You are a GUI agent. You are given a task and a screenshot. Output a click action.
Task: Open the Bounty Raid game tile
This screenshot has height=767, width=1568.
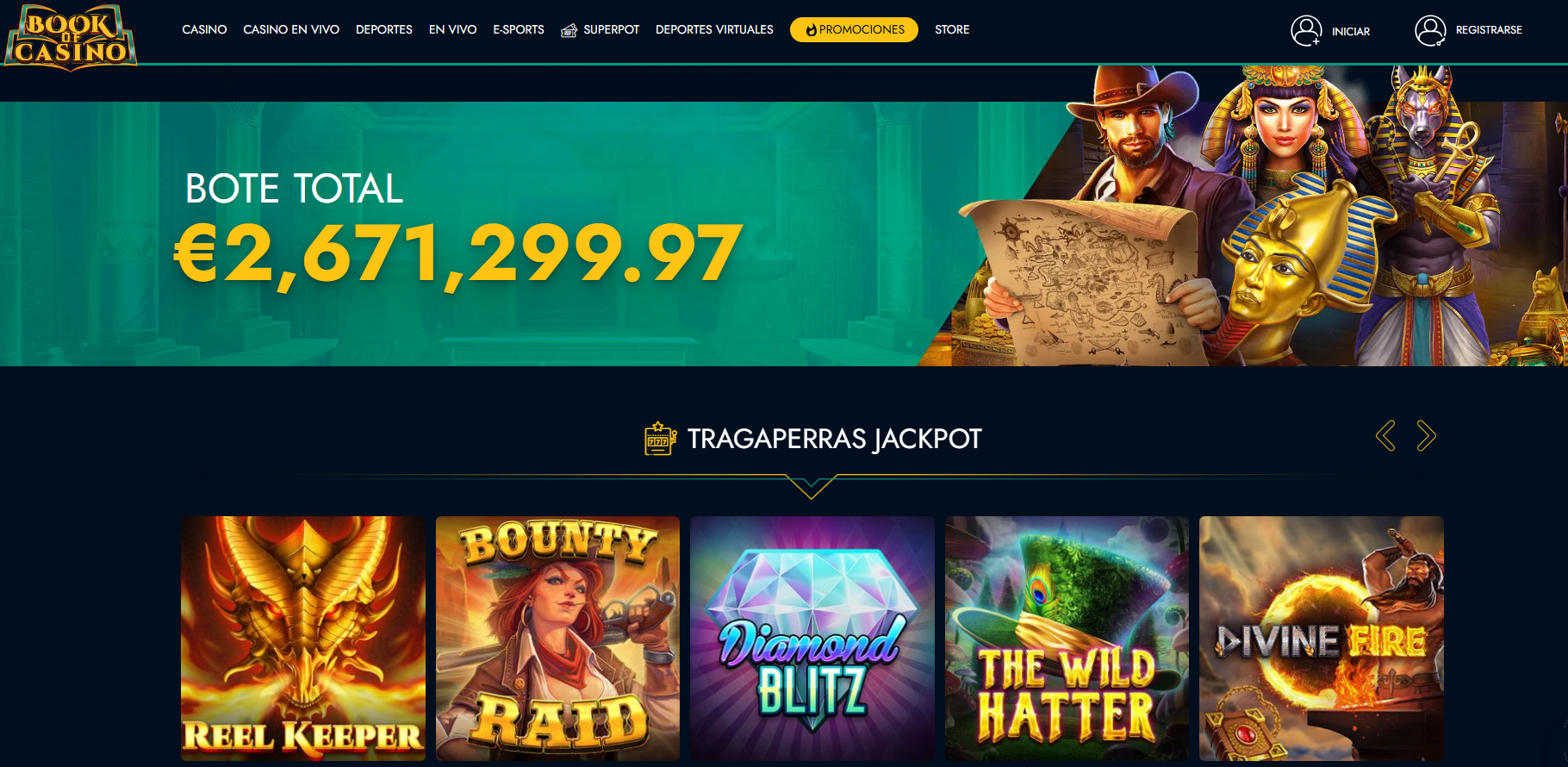tap(557, 639)
